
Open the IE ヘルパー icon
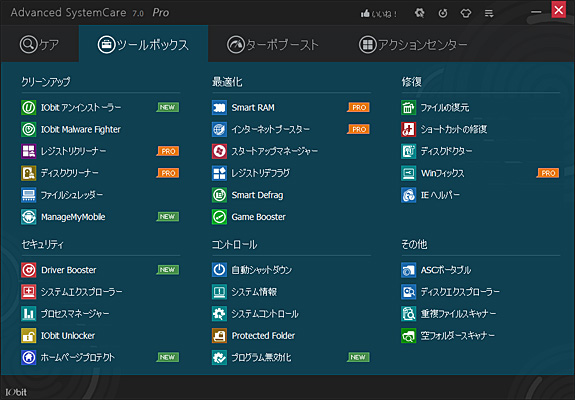(409, 195)
